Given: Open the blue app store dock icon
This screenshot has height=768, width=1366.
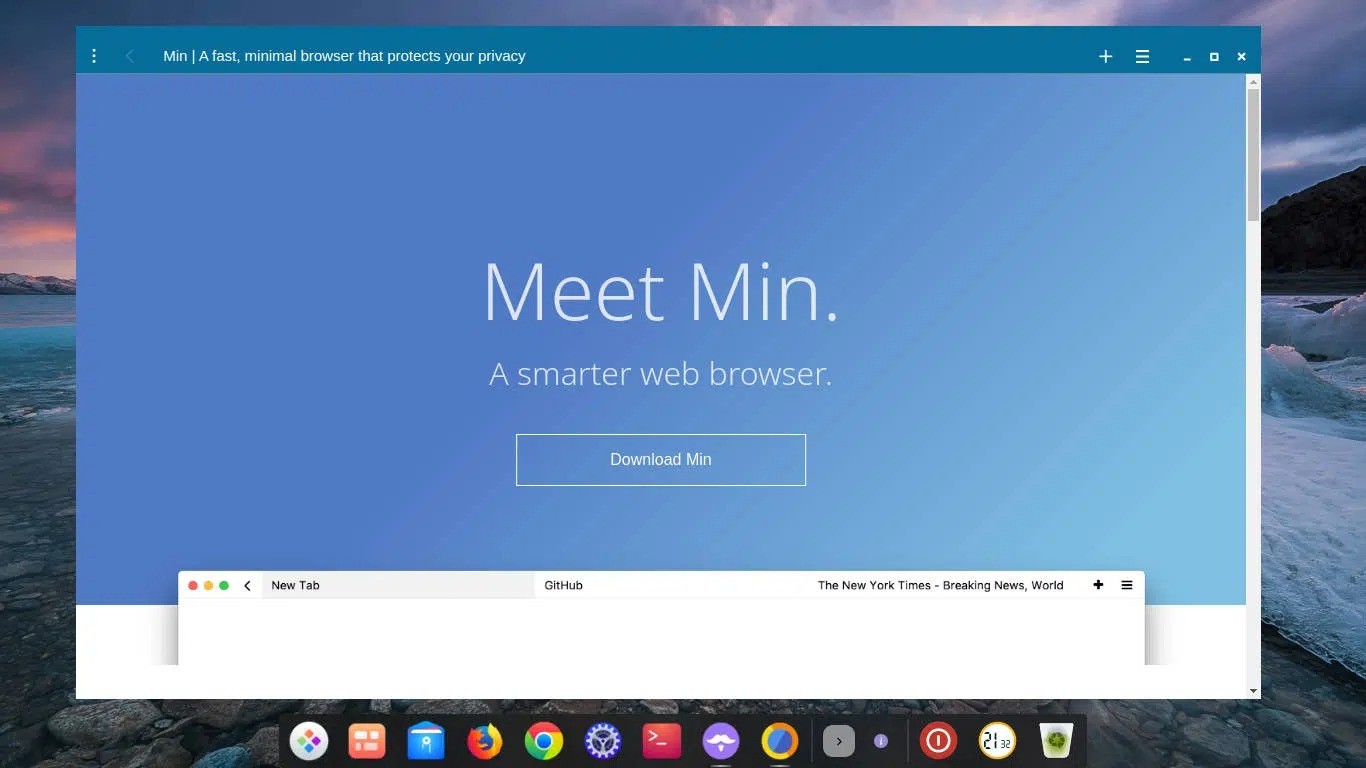Looking at the screenshot, I should (426, 741).
